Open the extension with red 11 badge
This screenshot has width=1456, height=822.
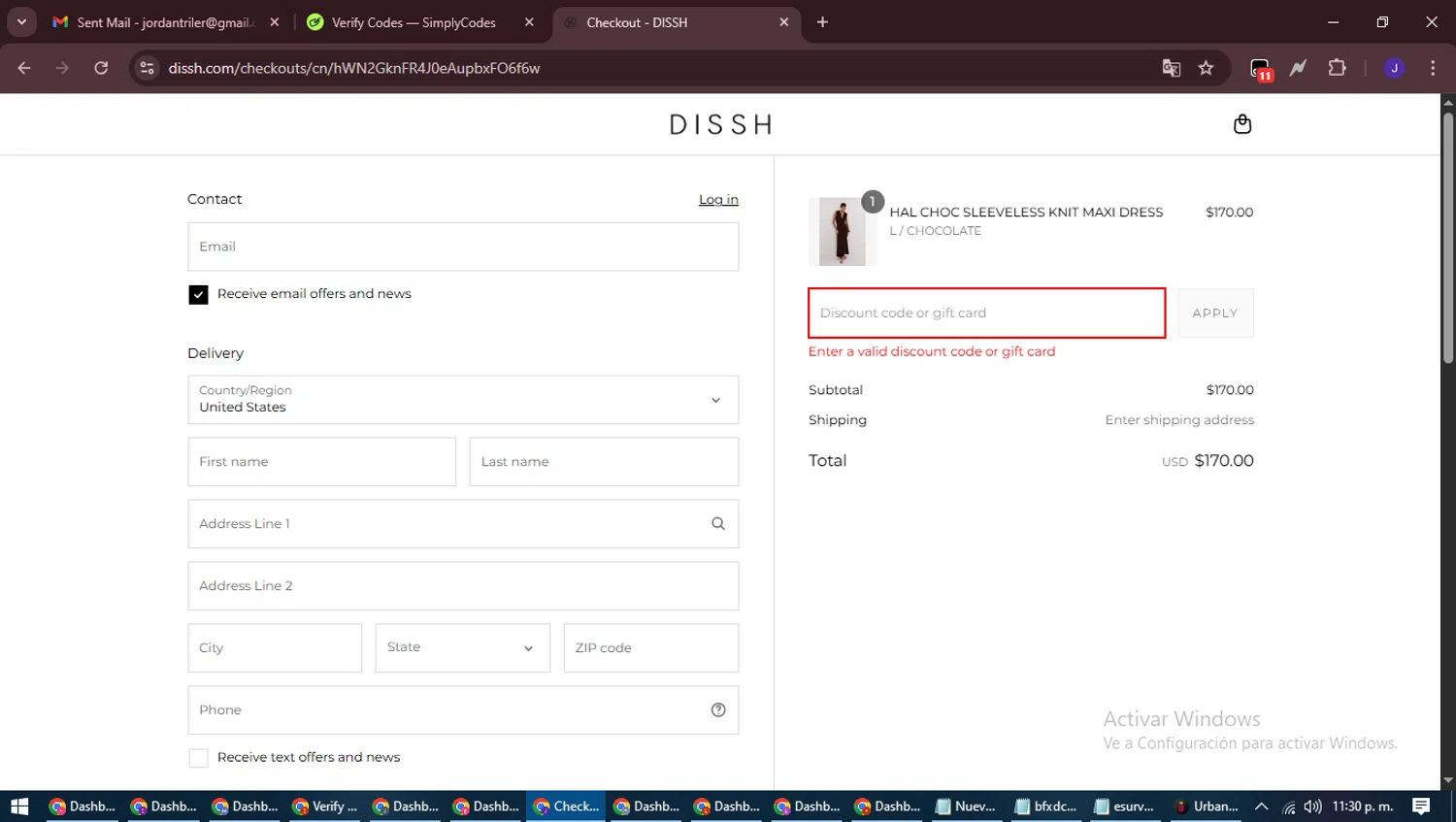pyautogui.click(x=1260, y=69)
